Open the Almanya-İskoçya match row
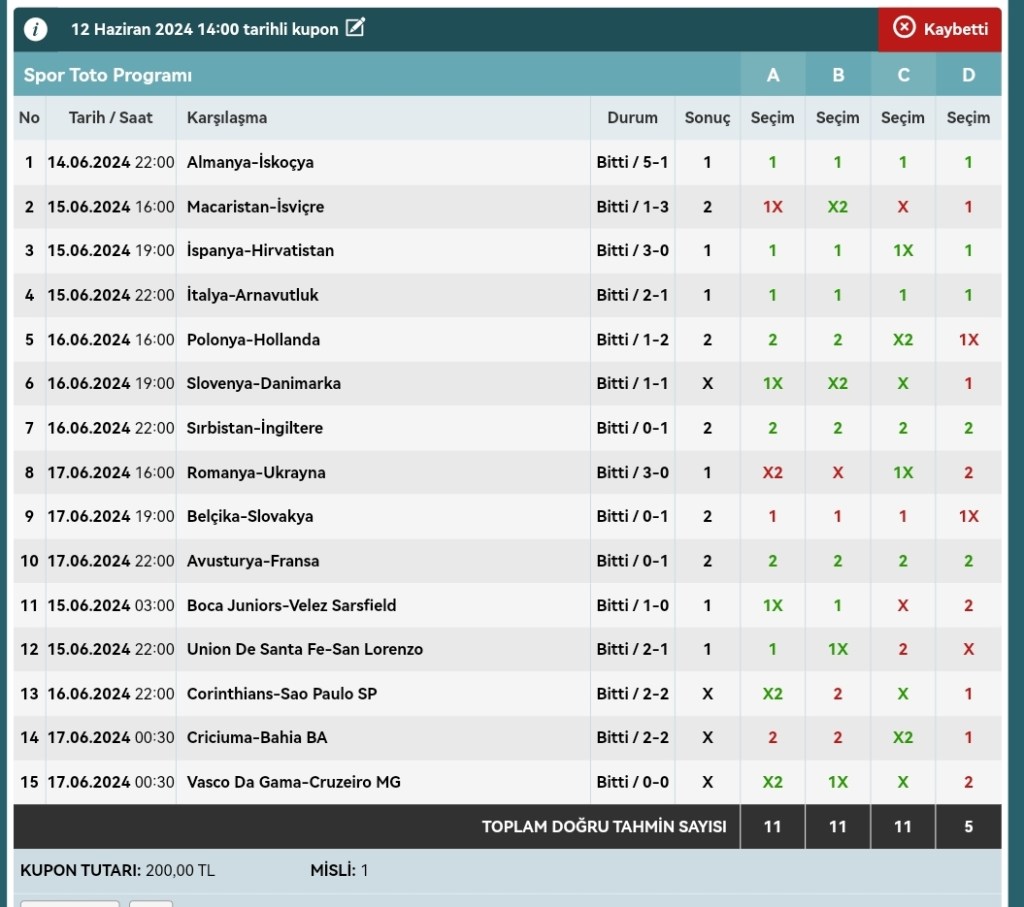The width and height of the screenshot is (1024, 907). pyautogui.click(x=250, y=162)
